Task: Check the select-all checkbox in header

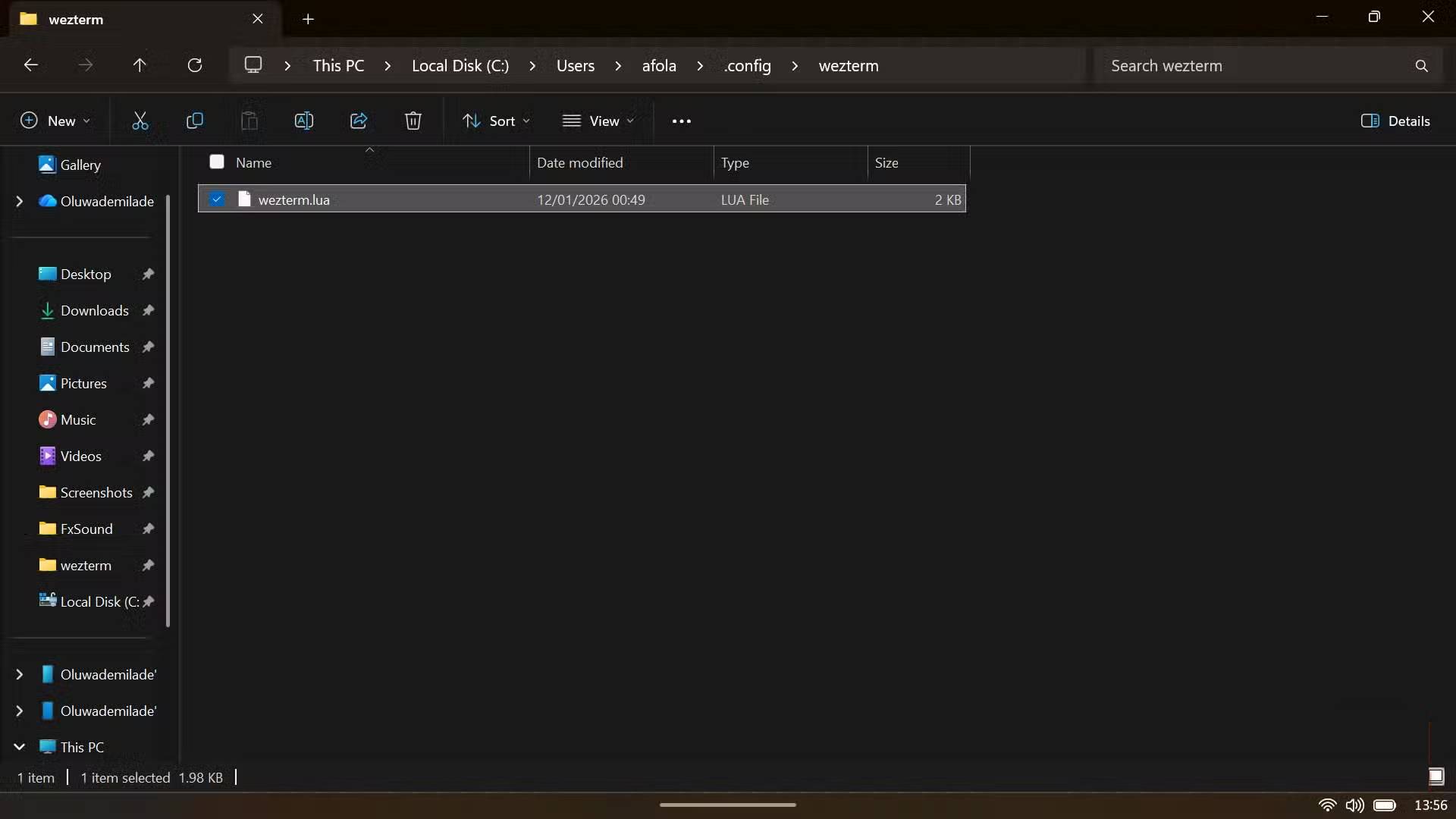Action: tap(217, 162)
